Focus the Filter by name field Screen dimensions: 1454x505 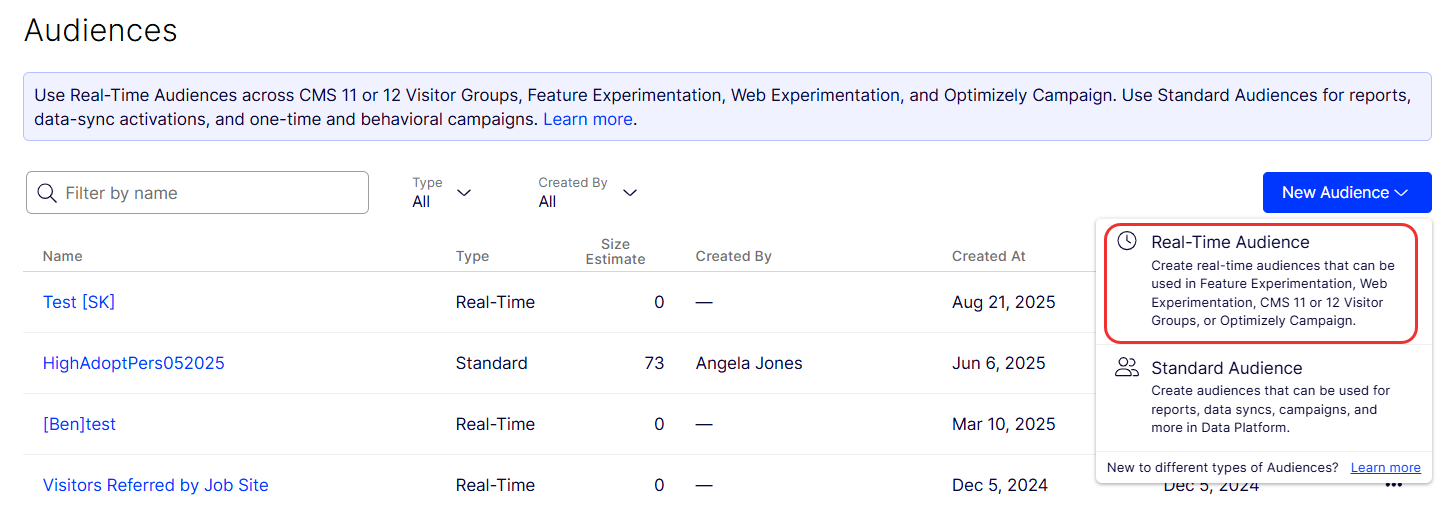coord(210,193)
